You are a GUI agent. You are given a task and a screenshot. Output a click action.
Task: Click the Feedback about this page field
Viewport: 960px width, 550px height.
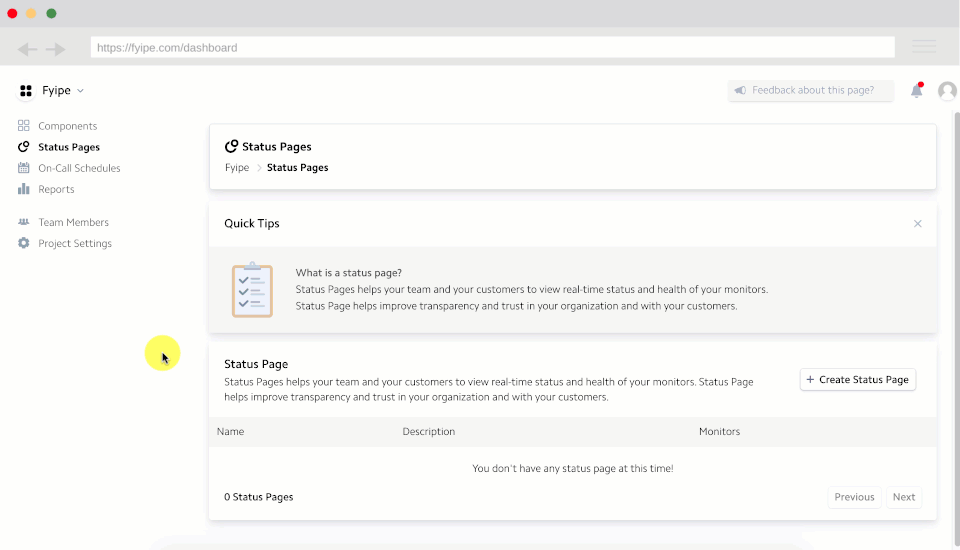811,90
